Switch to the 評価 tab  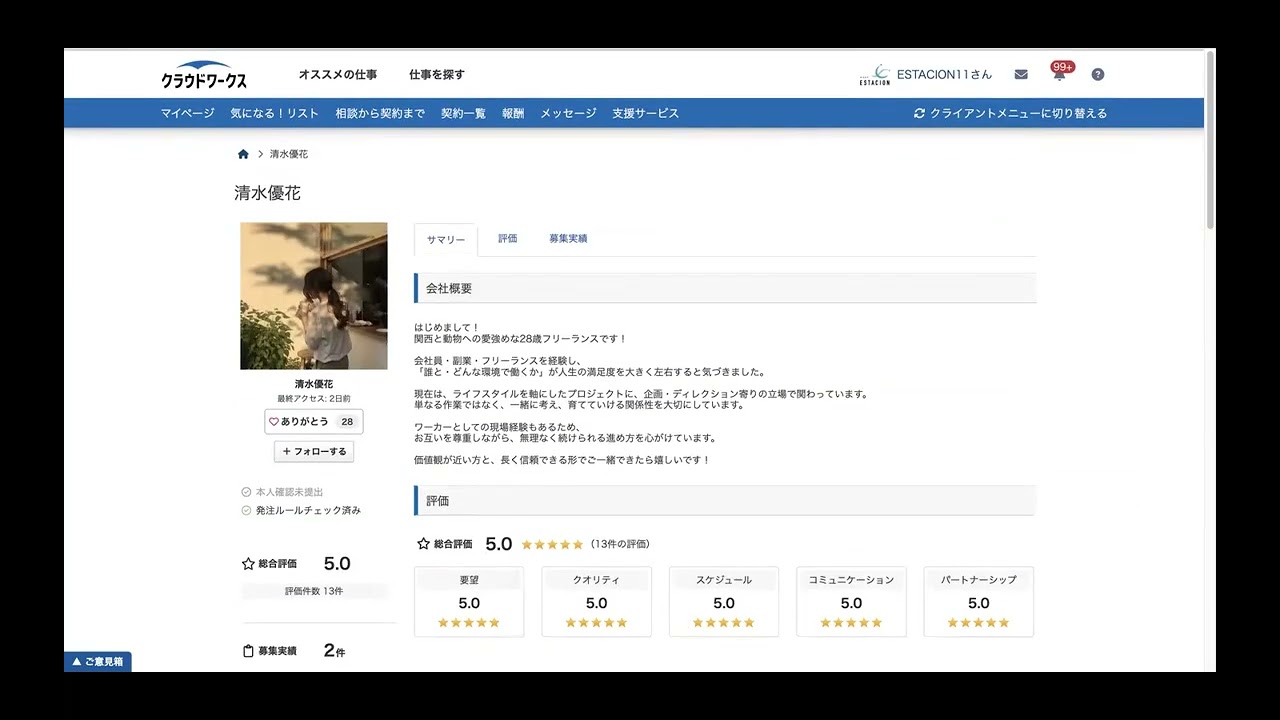pos(508,239)
